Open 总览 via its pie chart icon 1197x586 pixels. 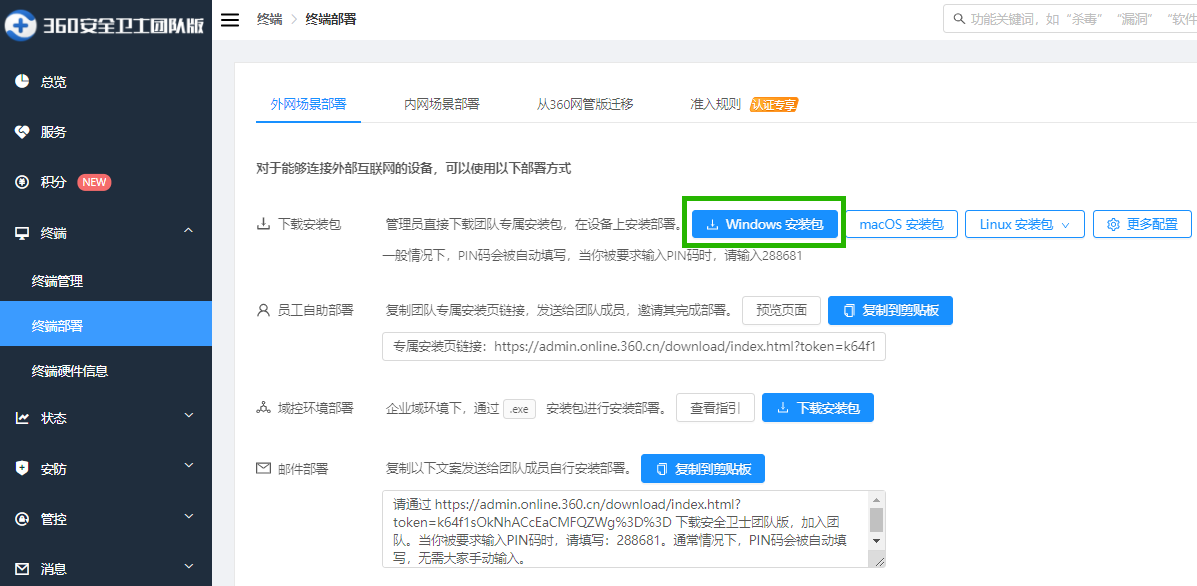[x=22, y=82]
